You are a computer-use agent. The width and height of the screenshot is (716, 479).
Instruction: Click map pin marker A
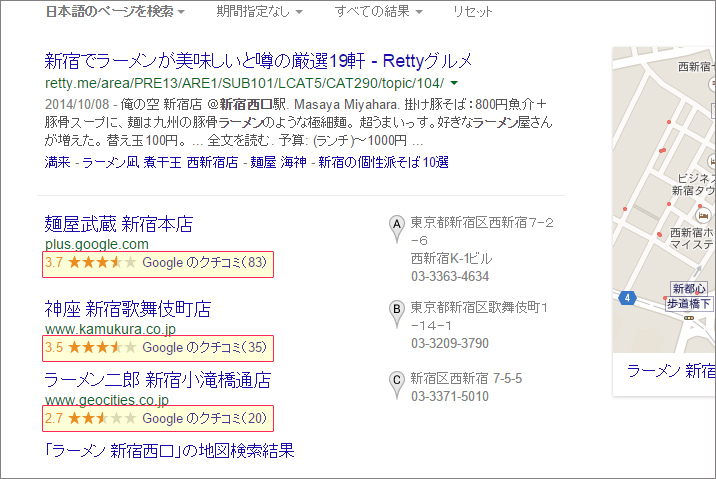pyautogui.click(x=397, y=228)
